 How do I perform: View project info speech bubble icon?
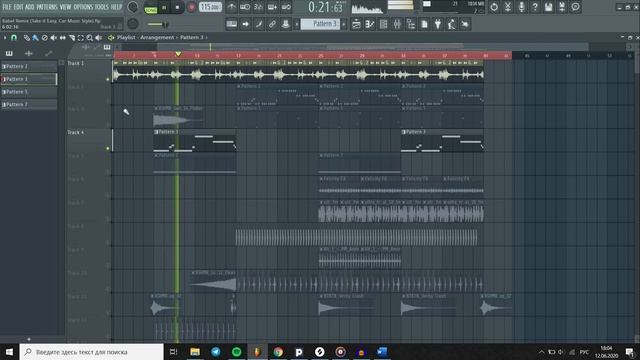point(576,7)
